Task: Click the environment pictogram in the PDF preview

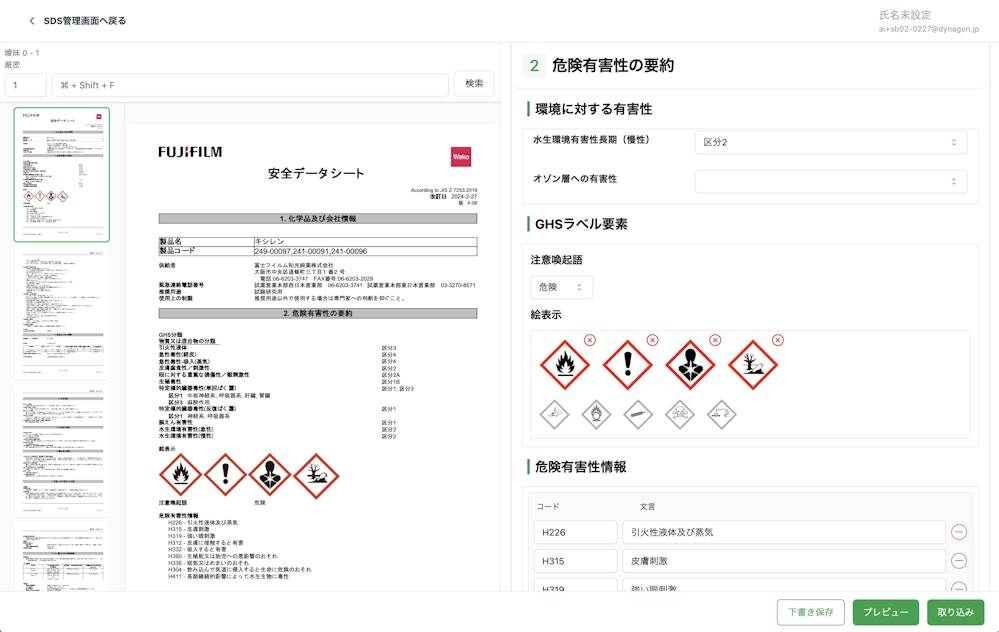Action: click(316, 475)
